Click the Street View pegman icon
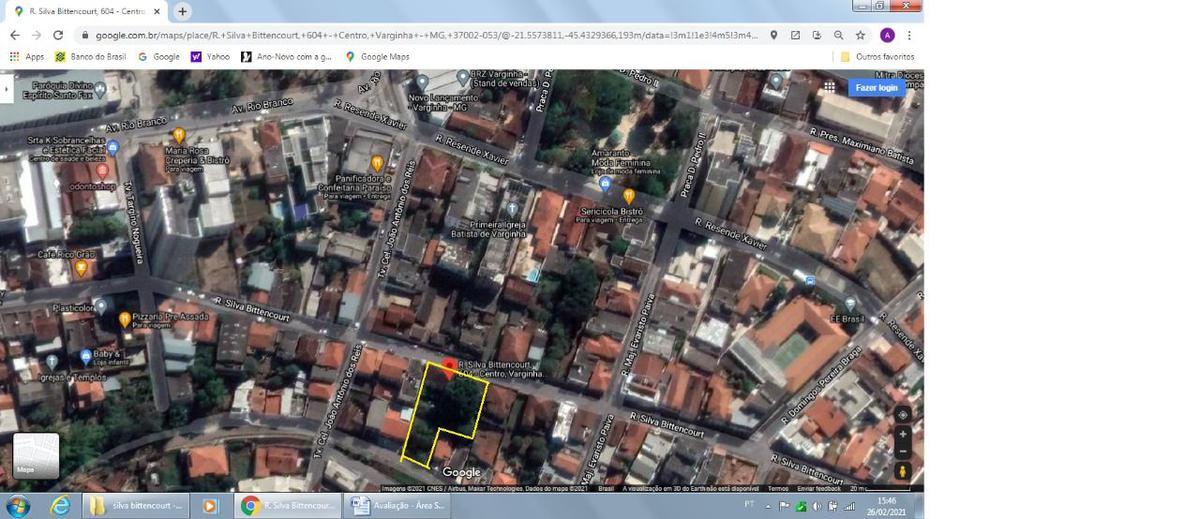1200x519 pixels. coord(903,470)
